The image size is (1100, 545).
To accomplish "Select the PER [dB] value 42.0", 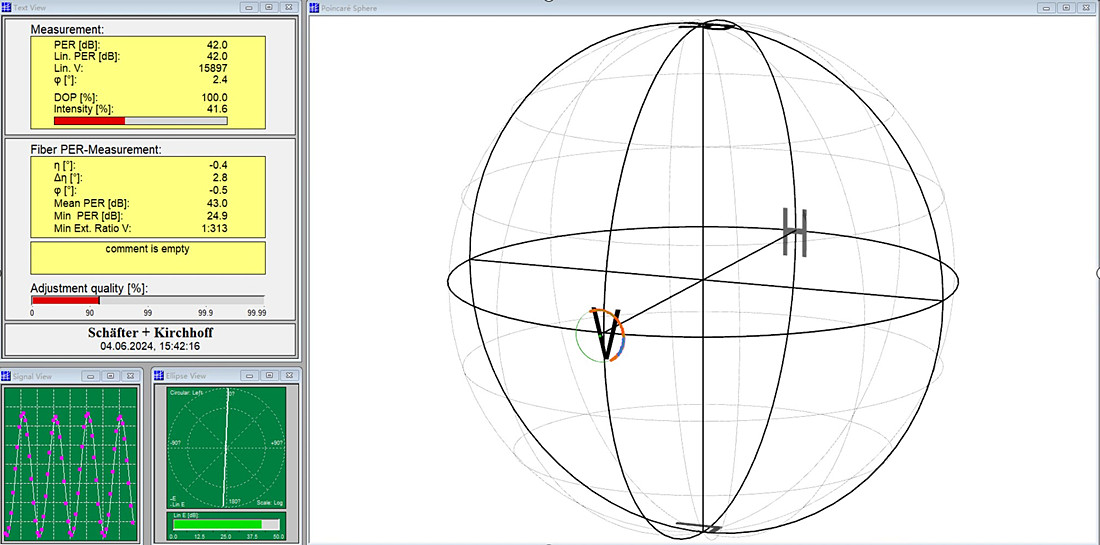I will [x=216, y=44].
